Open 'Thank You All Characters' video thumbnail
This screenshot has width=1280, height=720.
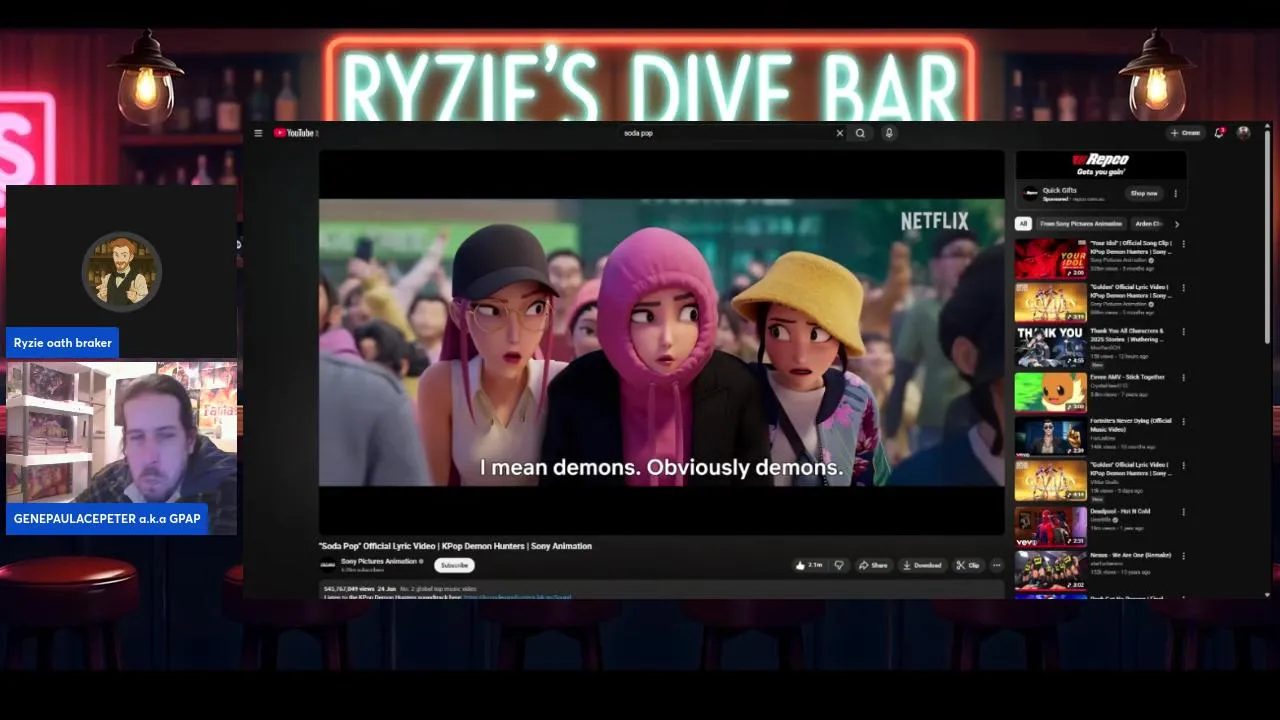[x=1051, y=347]
